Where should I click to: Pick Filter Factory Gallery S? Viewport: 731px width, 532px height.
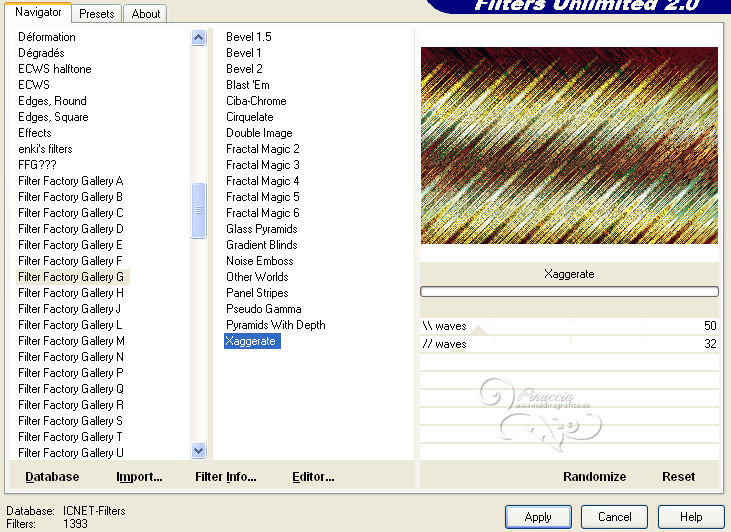[x=70, y=421]
